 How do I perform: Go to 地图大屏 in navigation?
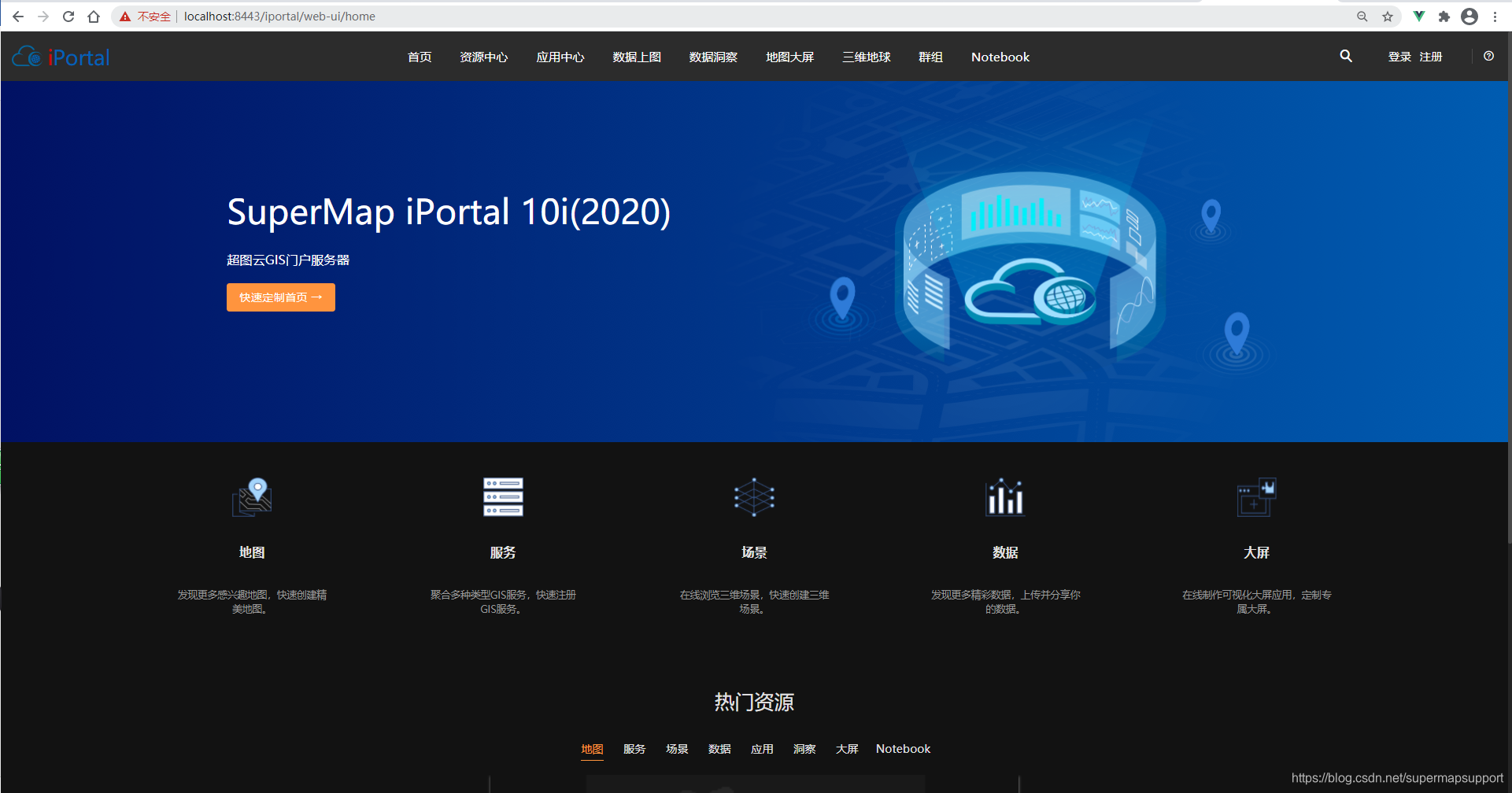pos(789,57)
